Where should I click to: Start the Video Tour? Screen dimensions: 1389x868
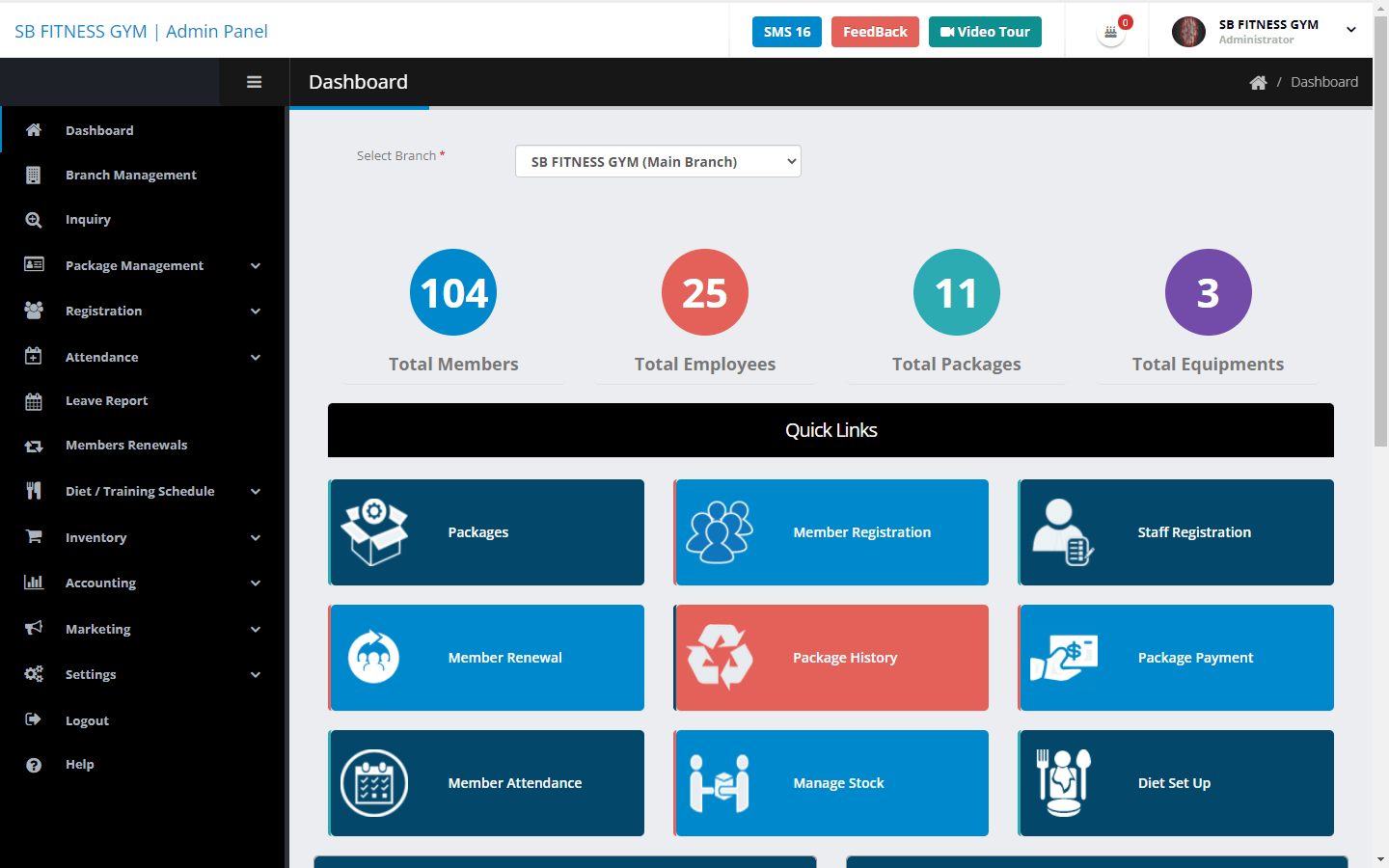(x=985, y=31)
